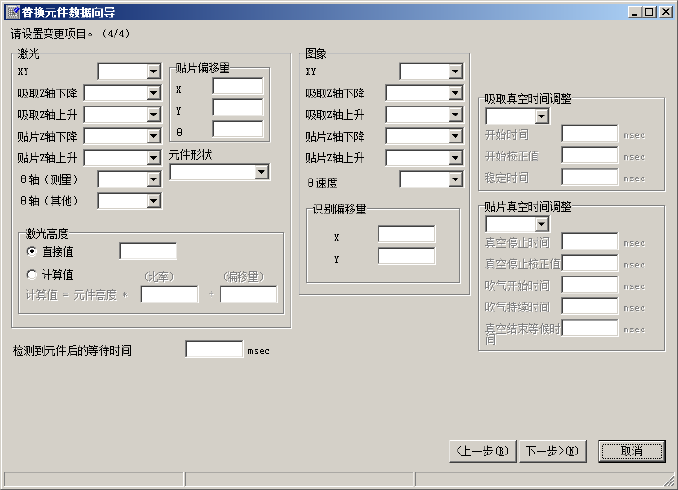Click the 稳定时间 input field
The image size is (678, 490).
[x=590, y=176]
